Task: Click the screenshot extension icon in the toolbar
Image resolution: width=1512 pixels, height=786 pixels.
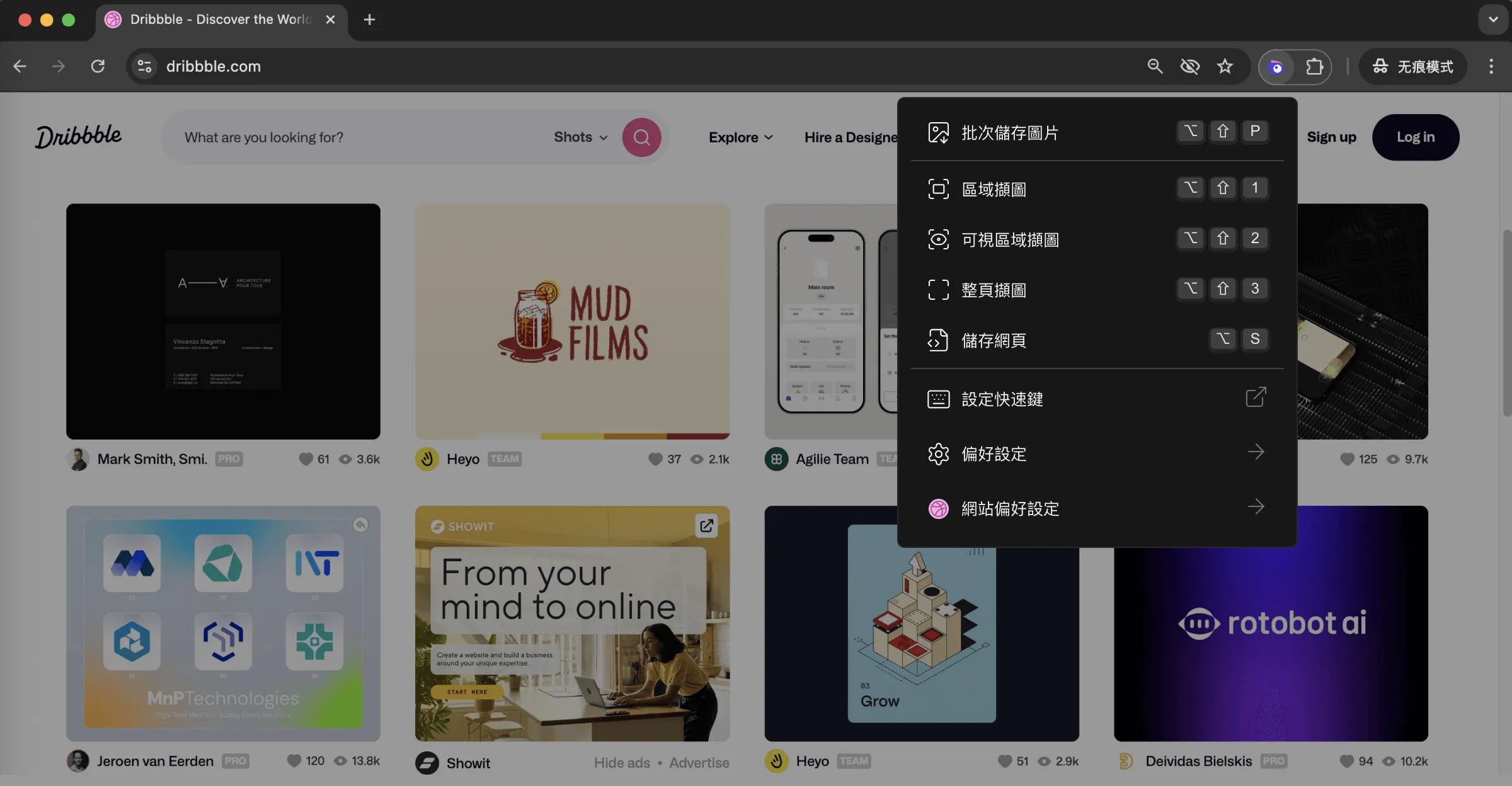Action: coord(1276,67)
